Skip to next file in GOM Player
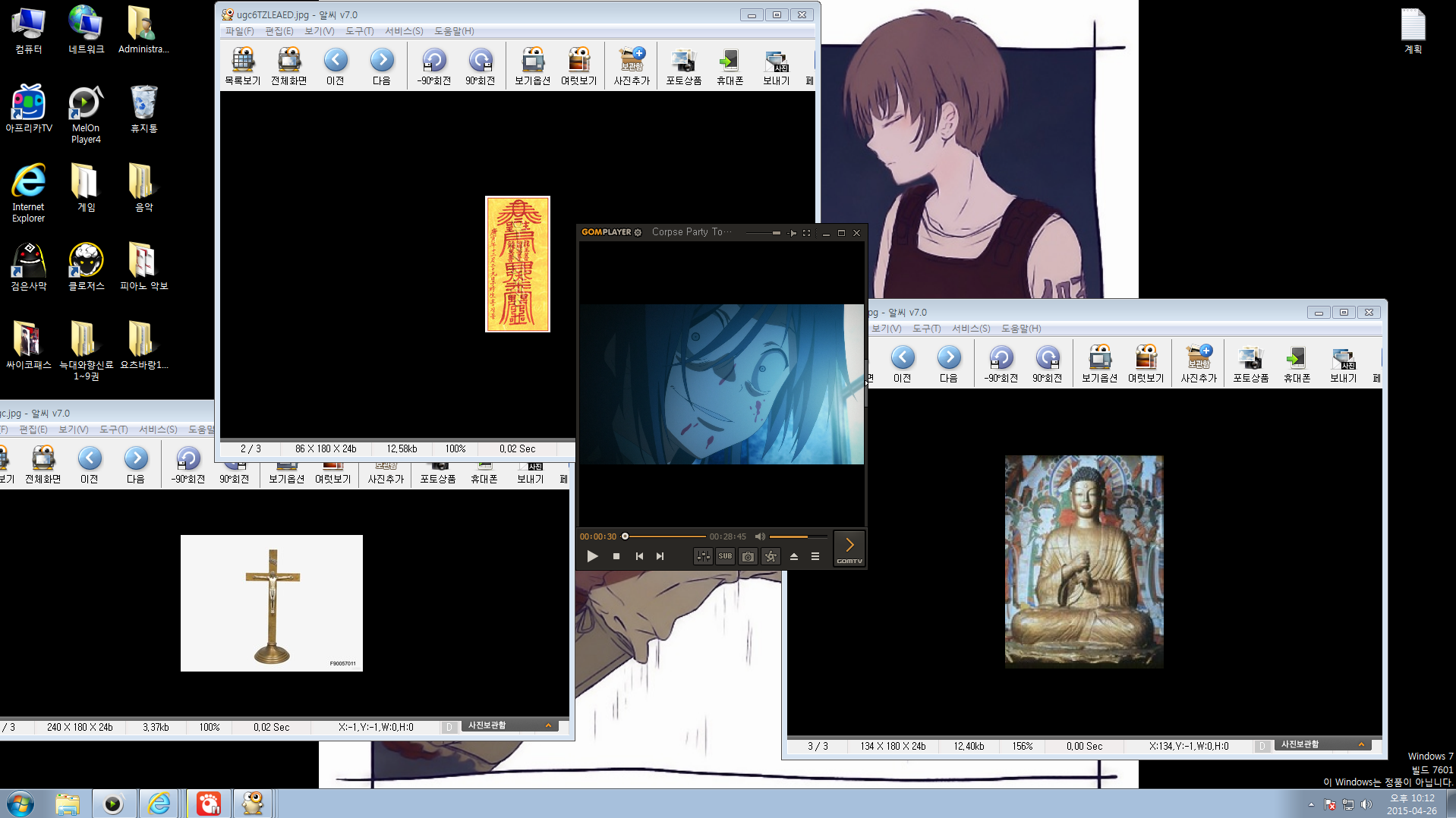 coord(660,556)
